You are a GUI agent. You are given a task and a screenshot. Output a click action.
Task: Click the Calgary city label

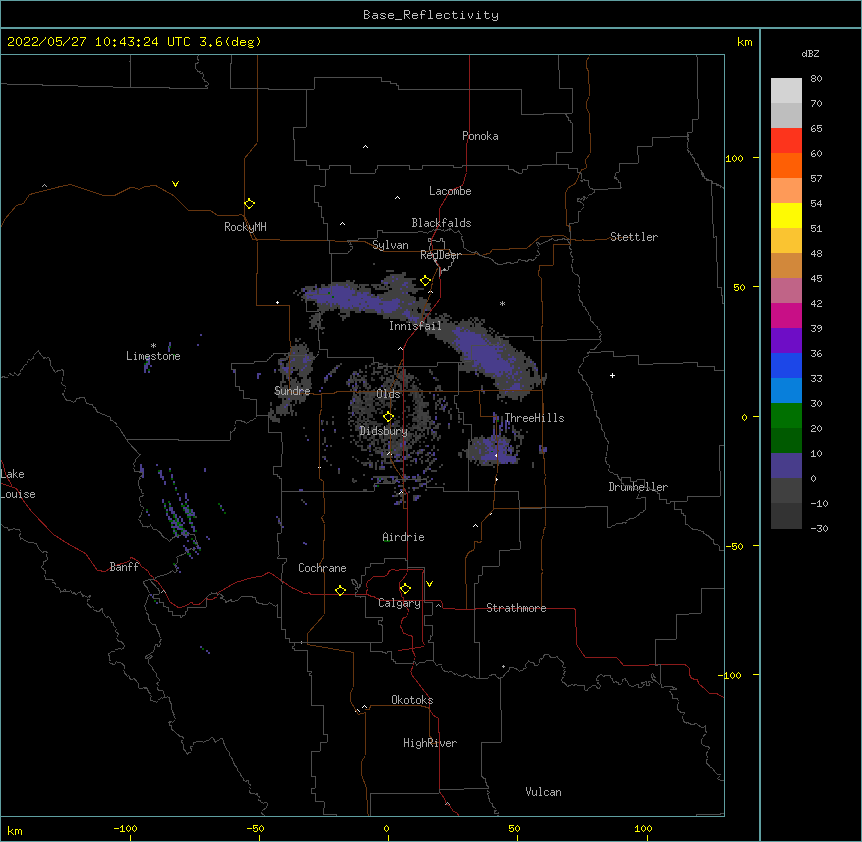[399, 603]
